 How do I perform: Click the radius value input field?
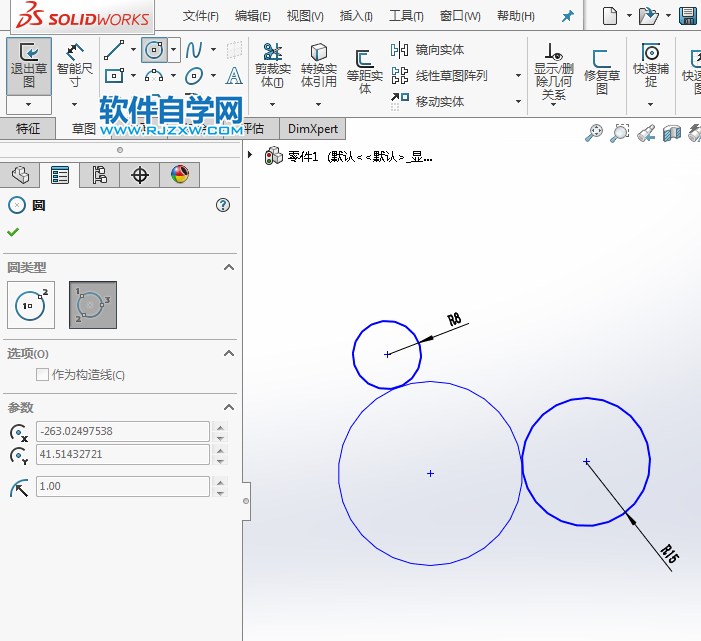click(122, 486)
